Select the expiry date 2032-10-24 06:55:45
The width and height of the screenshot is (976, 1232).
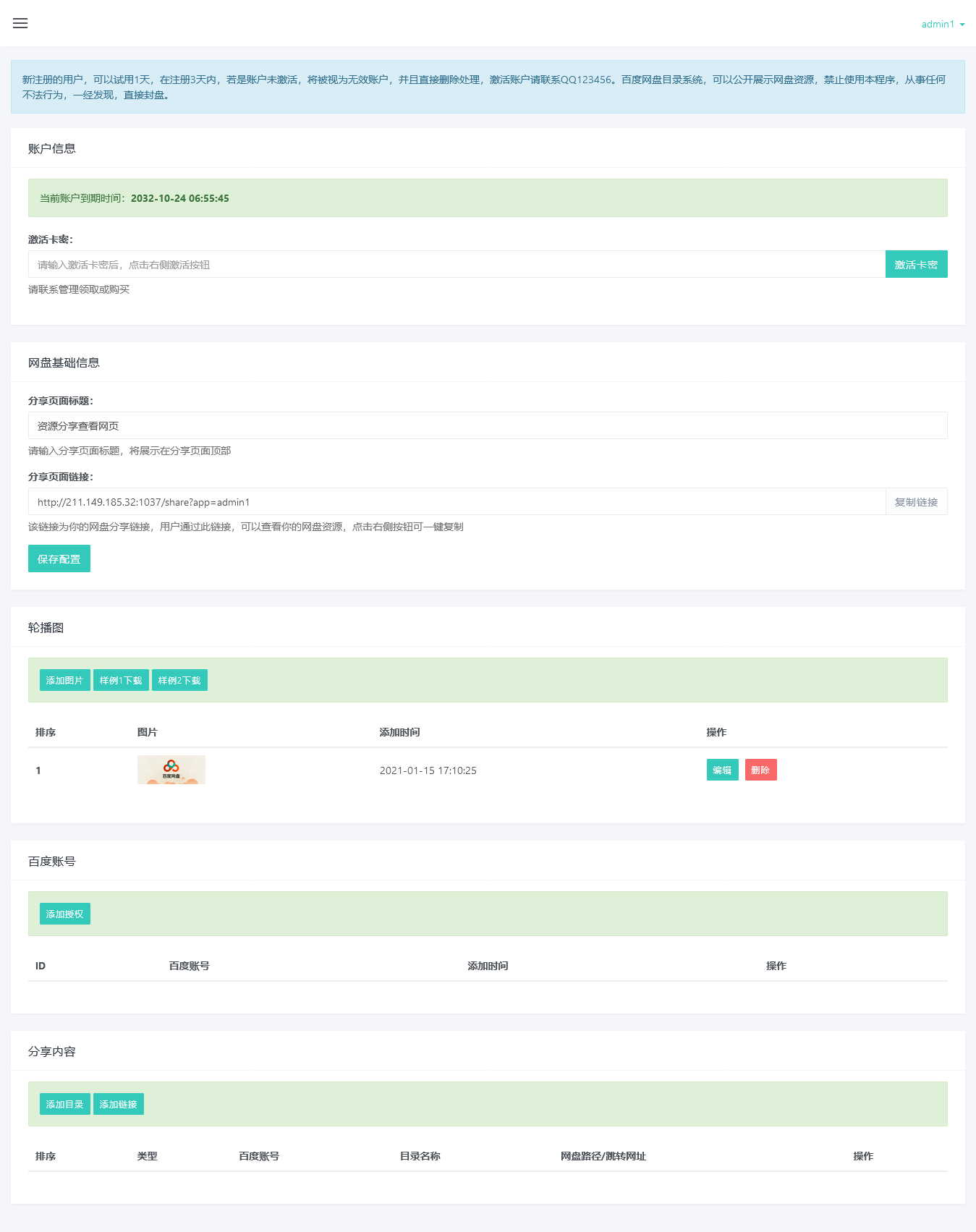(x=180, y=198)
